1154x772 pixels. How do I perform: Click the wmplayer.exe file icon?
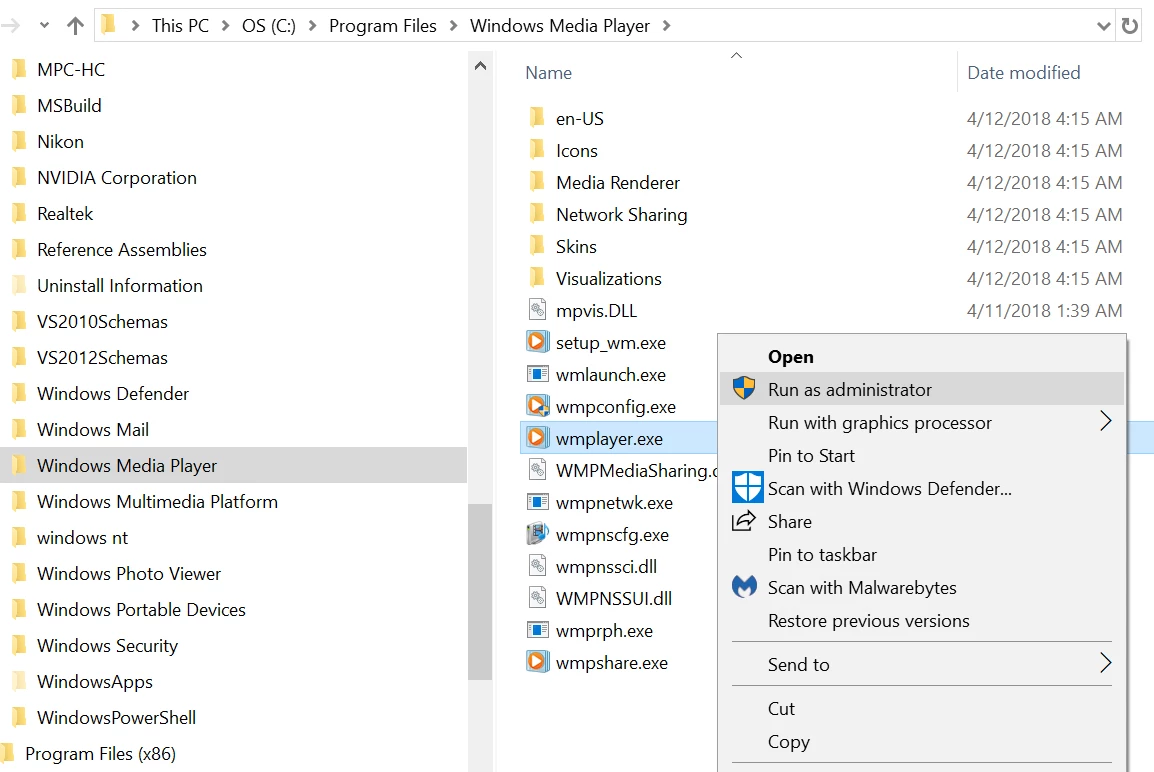click(538, 438)
